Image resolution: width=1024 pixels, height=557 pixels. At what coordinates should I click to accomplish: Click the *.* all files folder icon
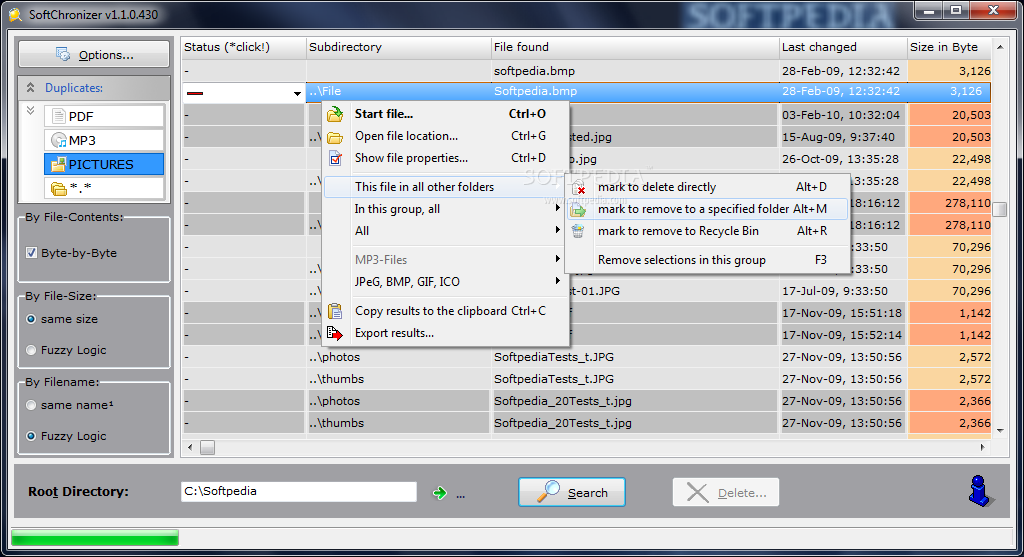point(59,189)
